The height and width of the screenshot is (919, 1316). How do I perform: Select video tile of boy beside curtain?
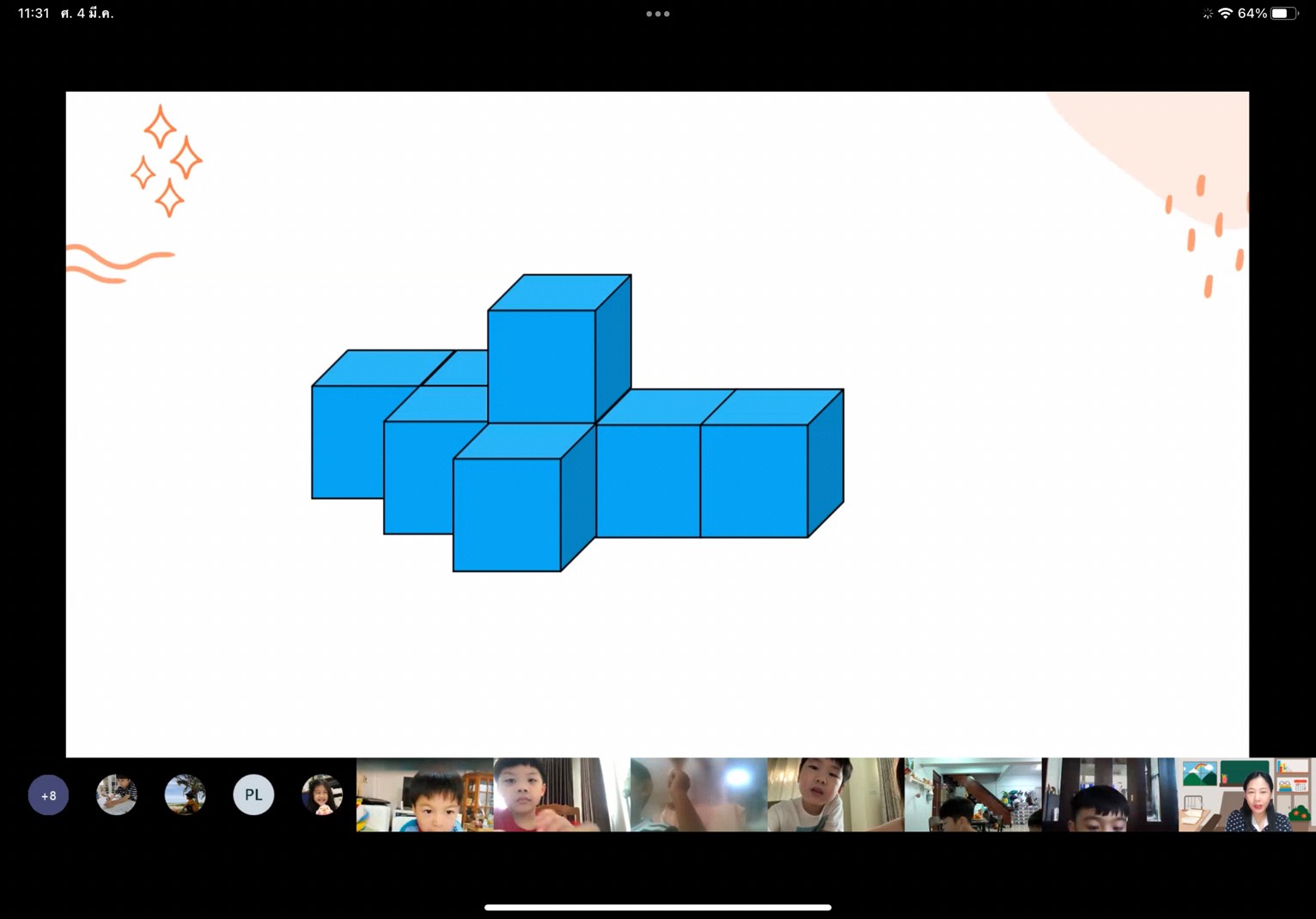(x=835, y=795)
